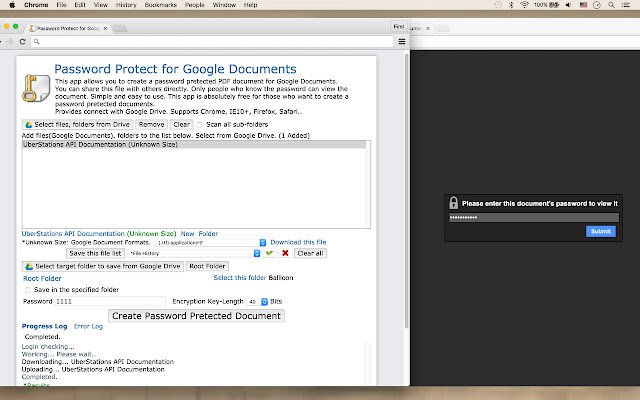The width and height of the screenshot is (640, 400).
Task: Click the Bluetooth icon in menu bar
Action: pos(511,5)
